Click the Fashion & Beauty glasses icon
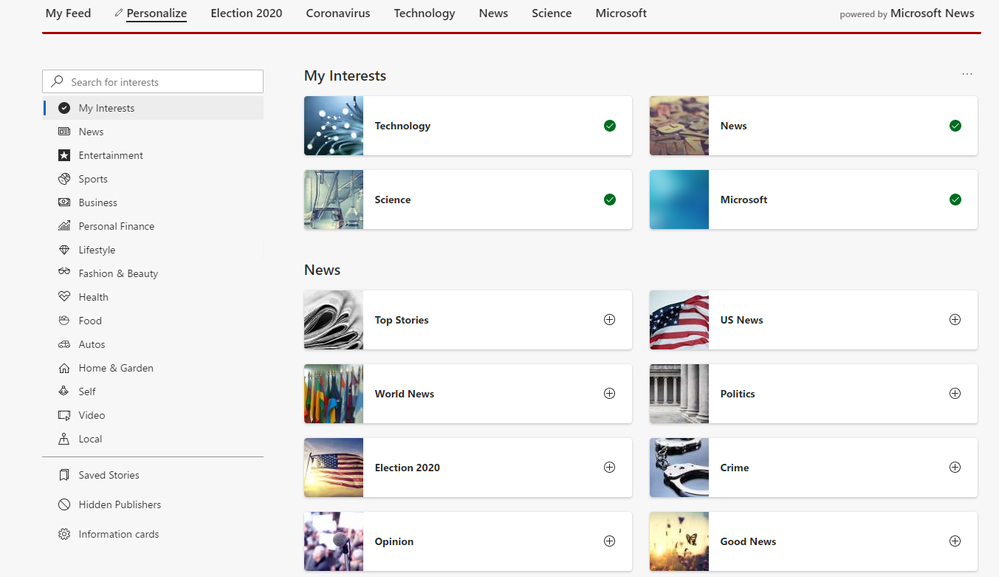The image size is (999, 577). pos(64,272)
